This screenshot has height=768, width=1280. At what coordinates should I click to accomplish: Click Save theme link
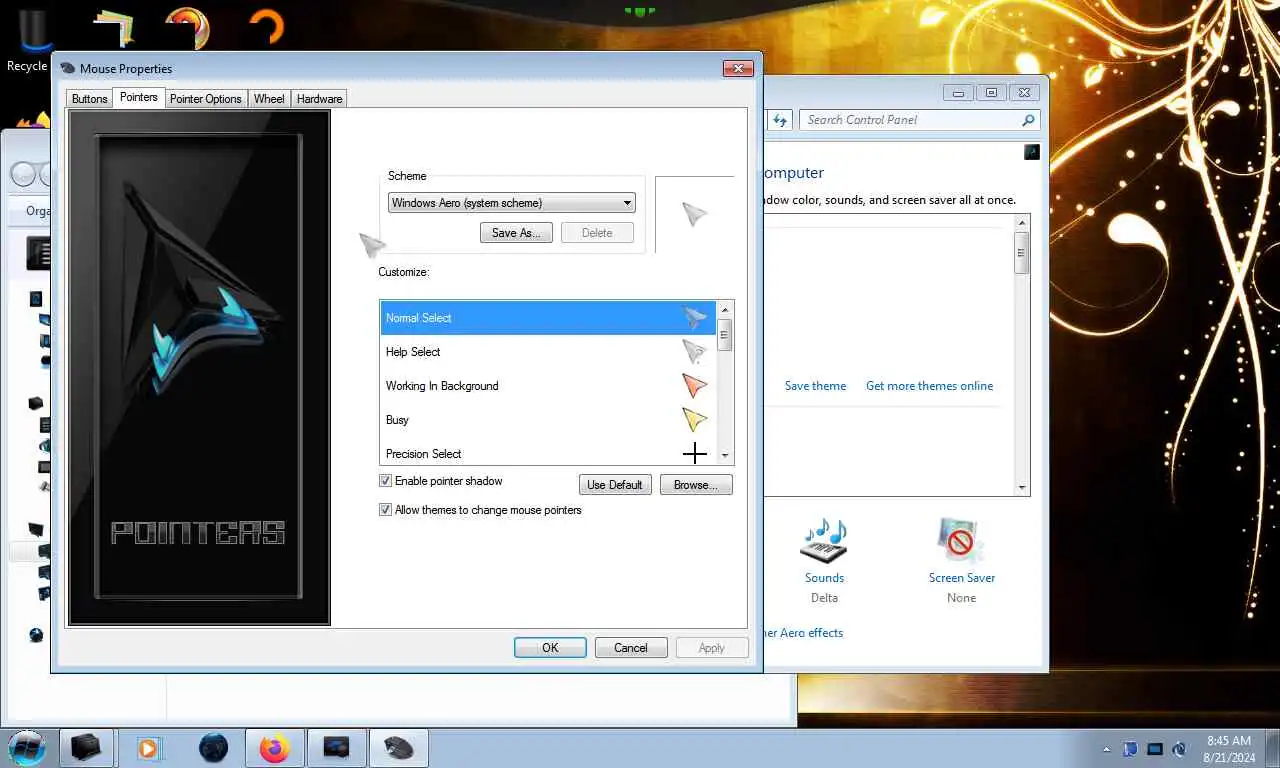pyautogui.click(x=815, y=386)
